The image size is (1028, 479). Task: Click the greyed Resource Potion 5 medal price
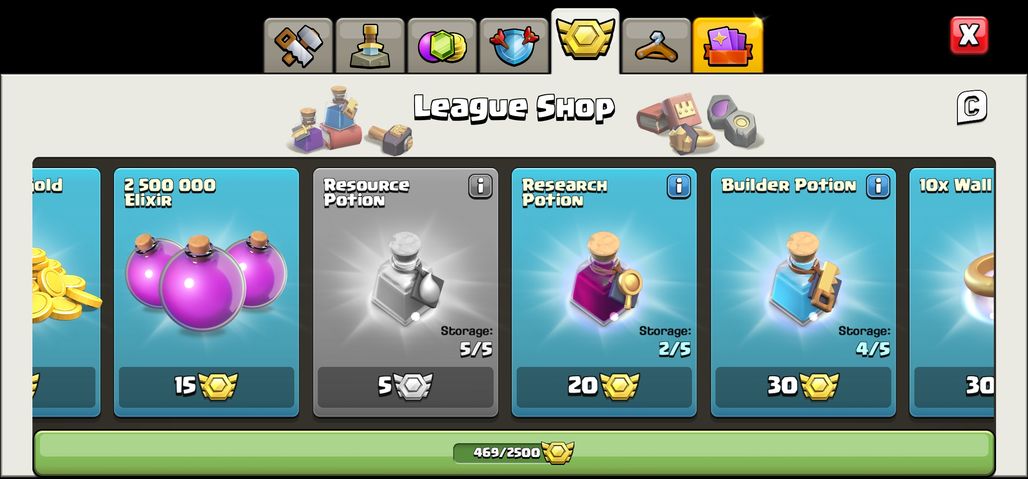click(x=405, y=387)
